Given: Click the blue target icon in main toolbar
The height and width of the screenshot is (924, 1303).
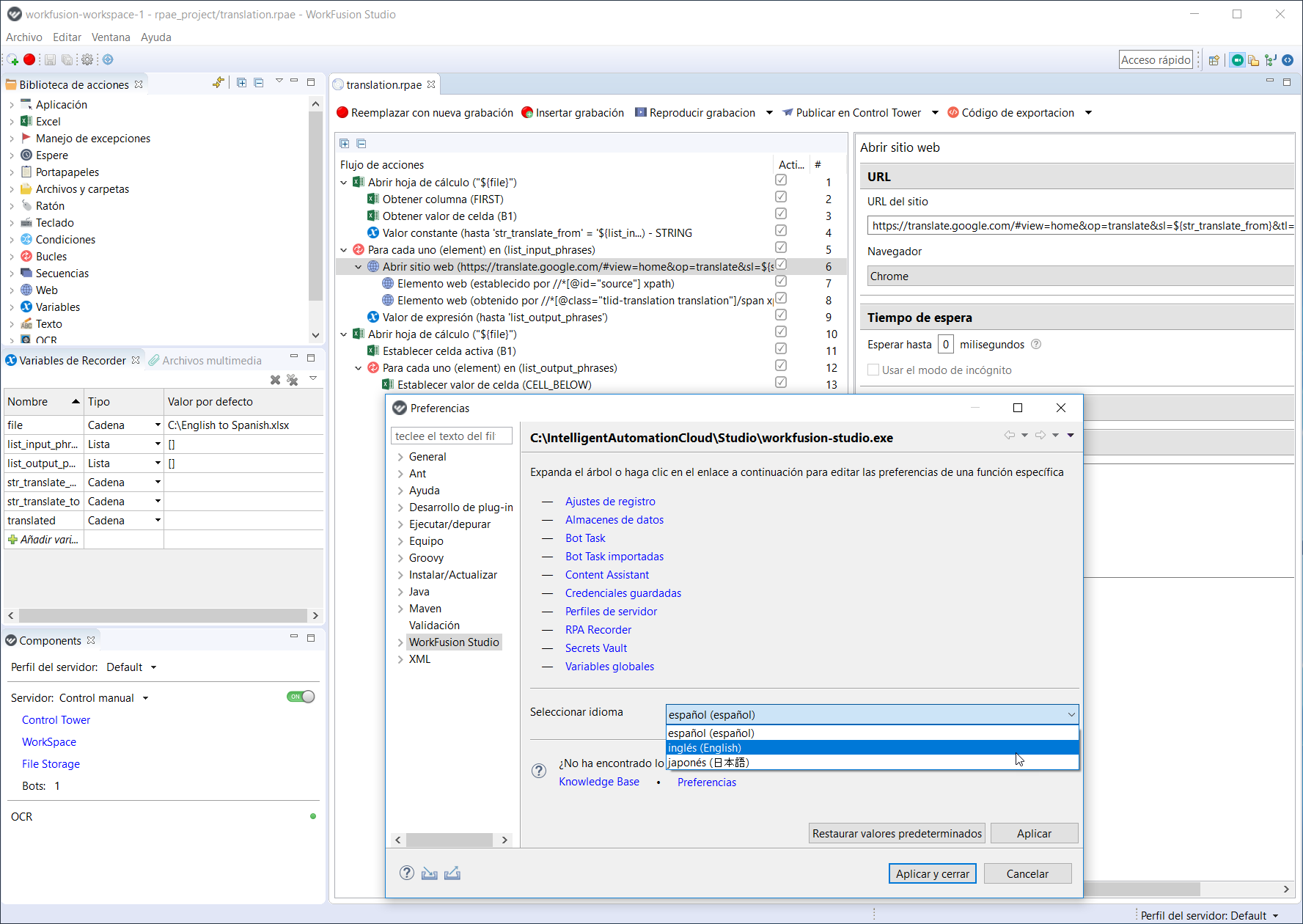Looking at the screenshot, I should click(x=108, y=59).
